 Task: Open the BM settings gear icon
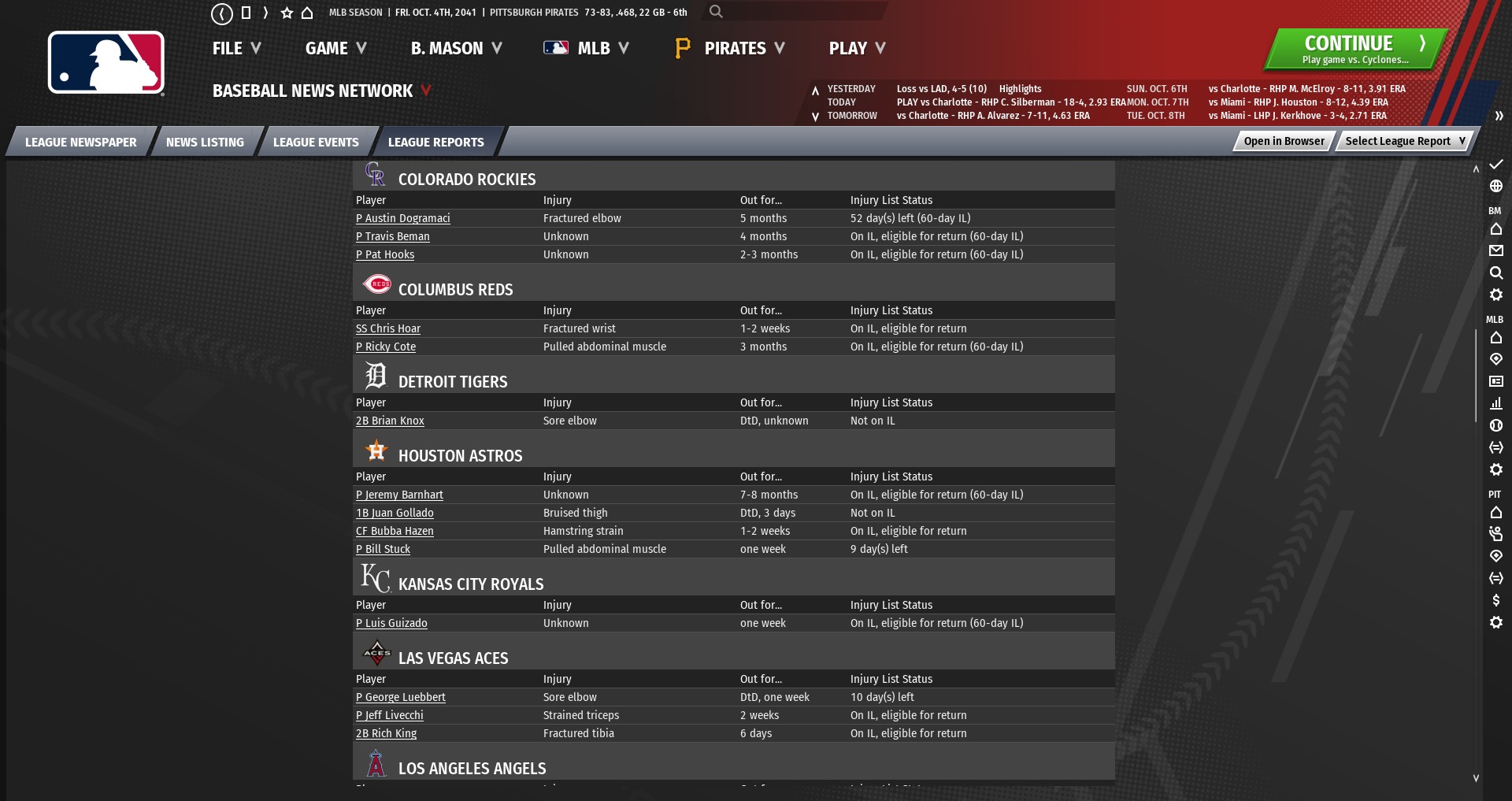1496,295
